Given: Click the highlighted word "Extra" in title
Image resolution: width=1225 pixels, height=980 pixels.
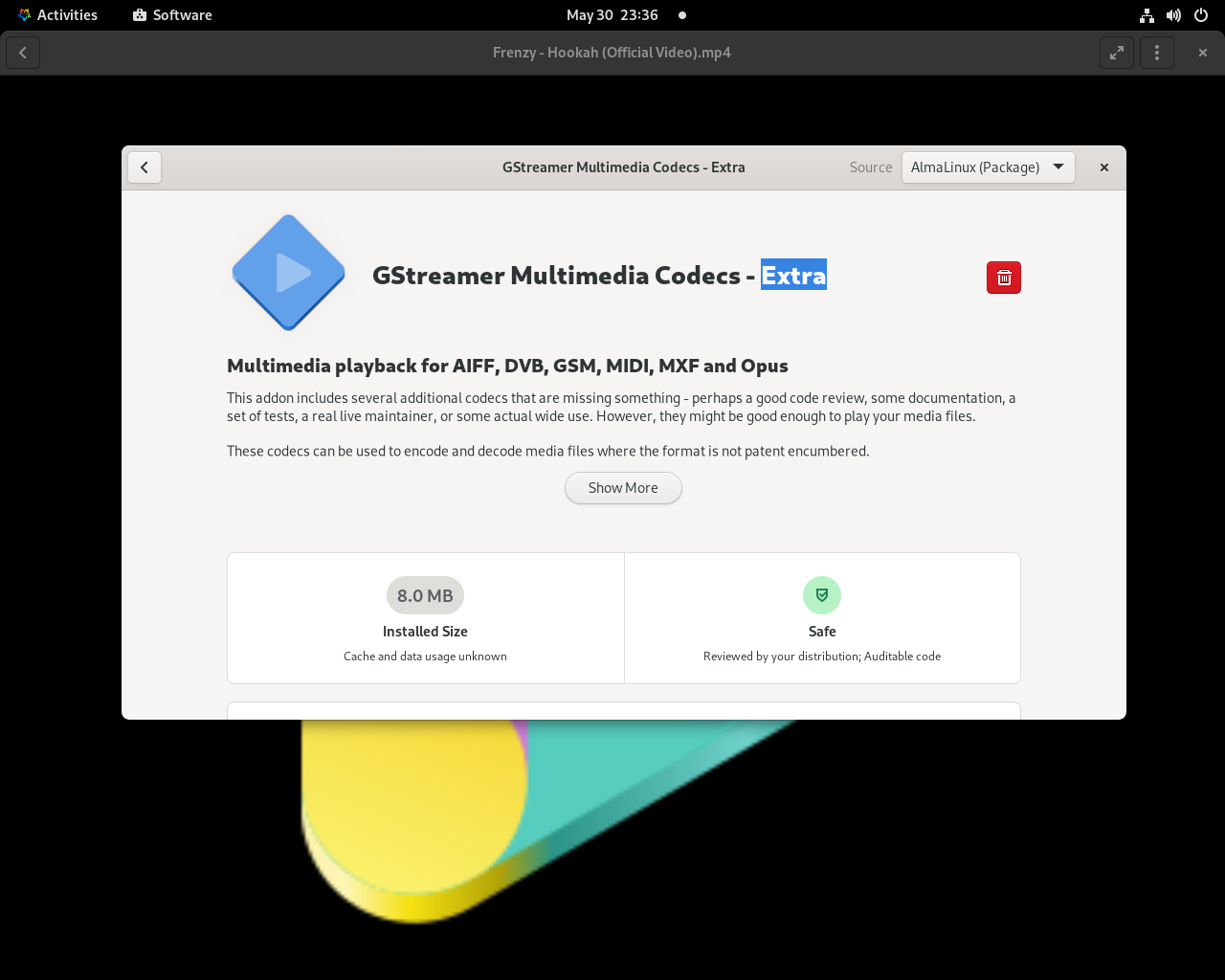Looking at the screenshot, I should pos(793,276).
